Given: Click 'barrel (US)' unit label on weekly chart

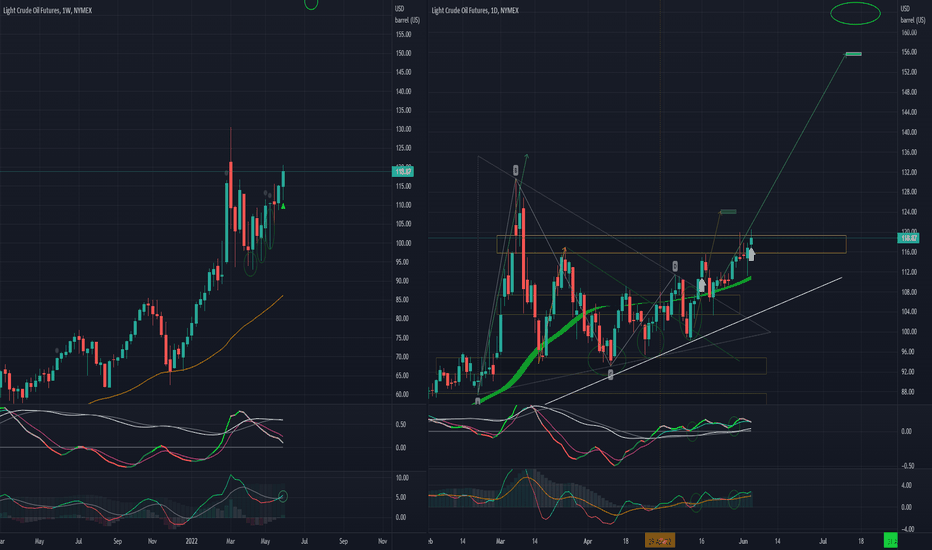Looking at the screenshot, I should click(407, 20).
